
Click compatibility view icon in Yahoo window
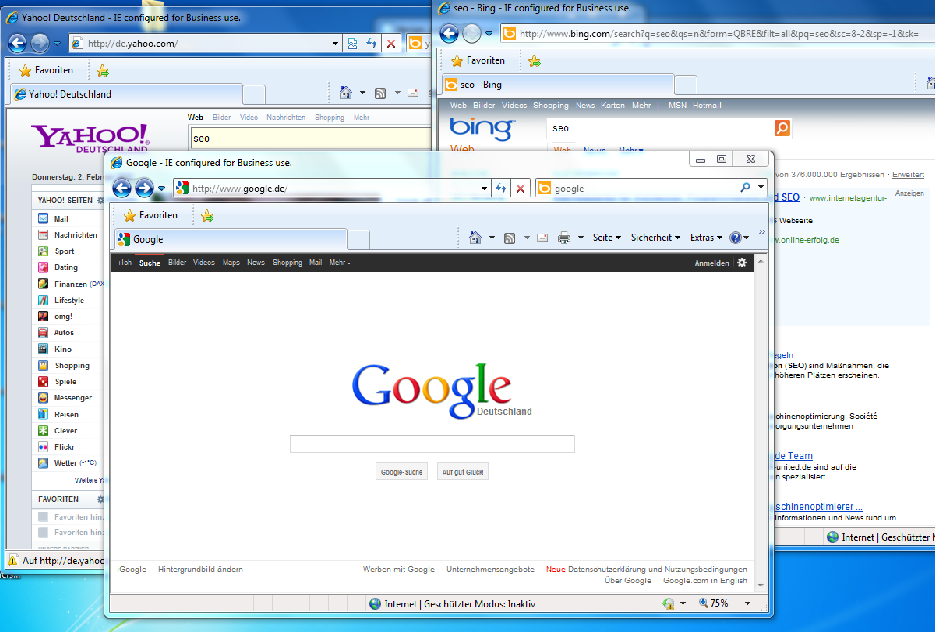352,43
